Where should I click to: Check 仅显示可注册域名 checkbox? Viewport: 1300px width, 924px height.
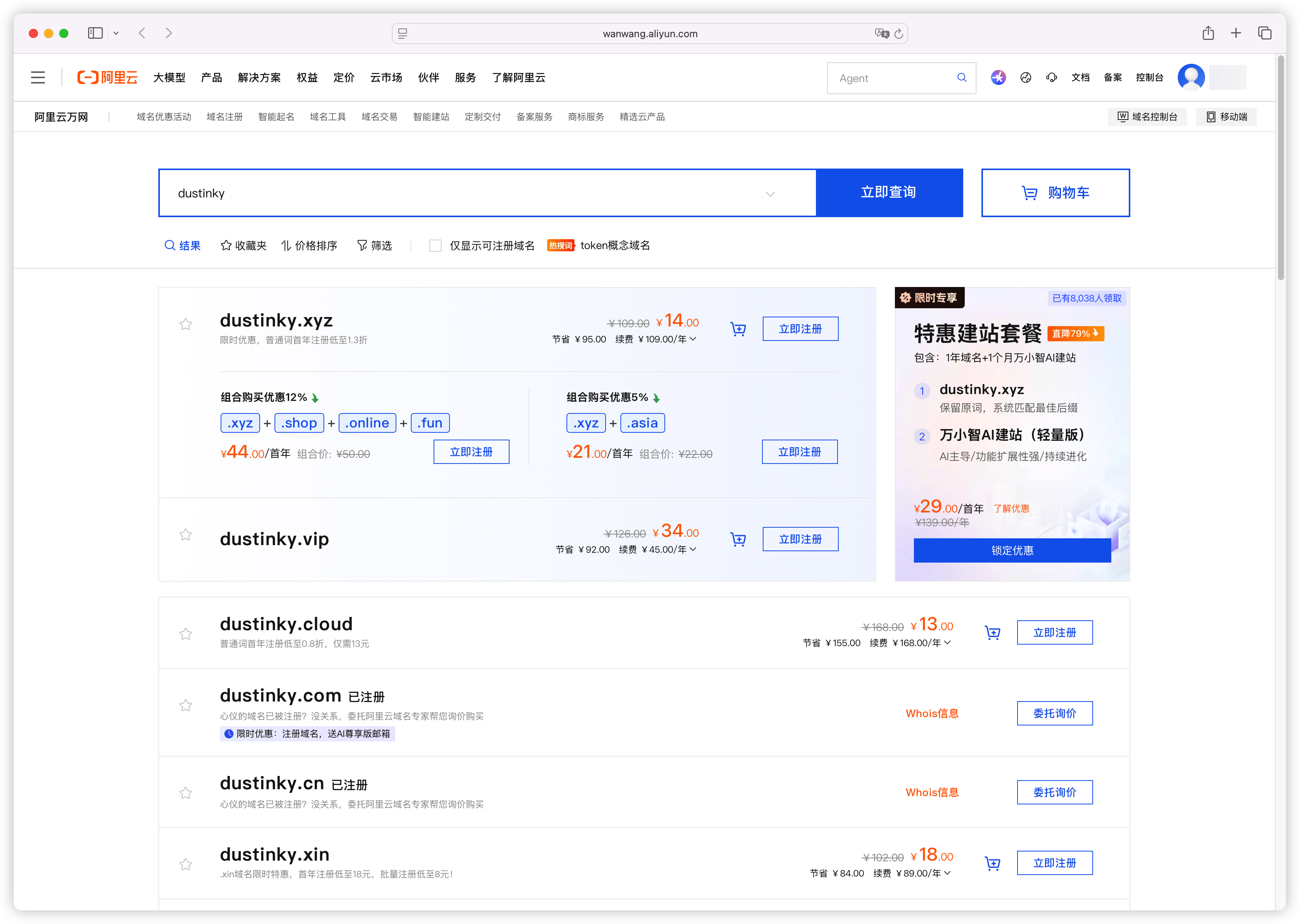click(x=435, y=246)
